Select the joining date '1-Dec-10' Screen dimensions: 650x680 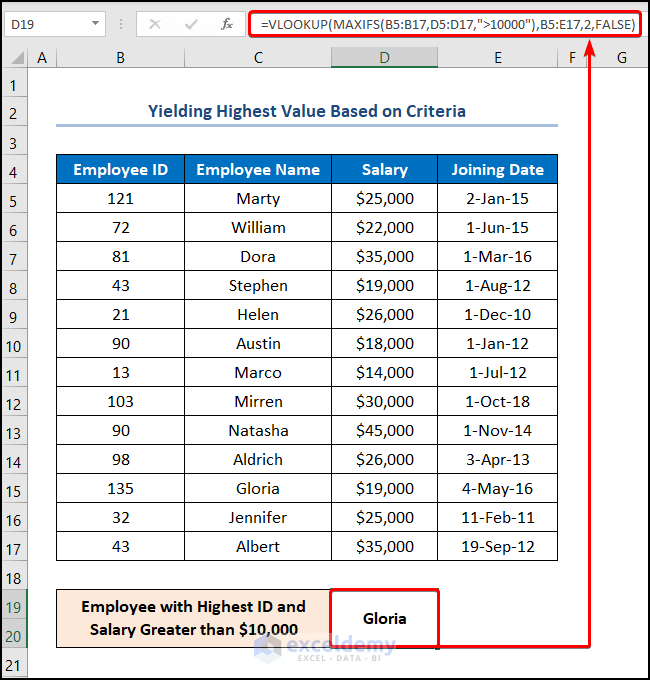point(498,315)
